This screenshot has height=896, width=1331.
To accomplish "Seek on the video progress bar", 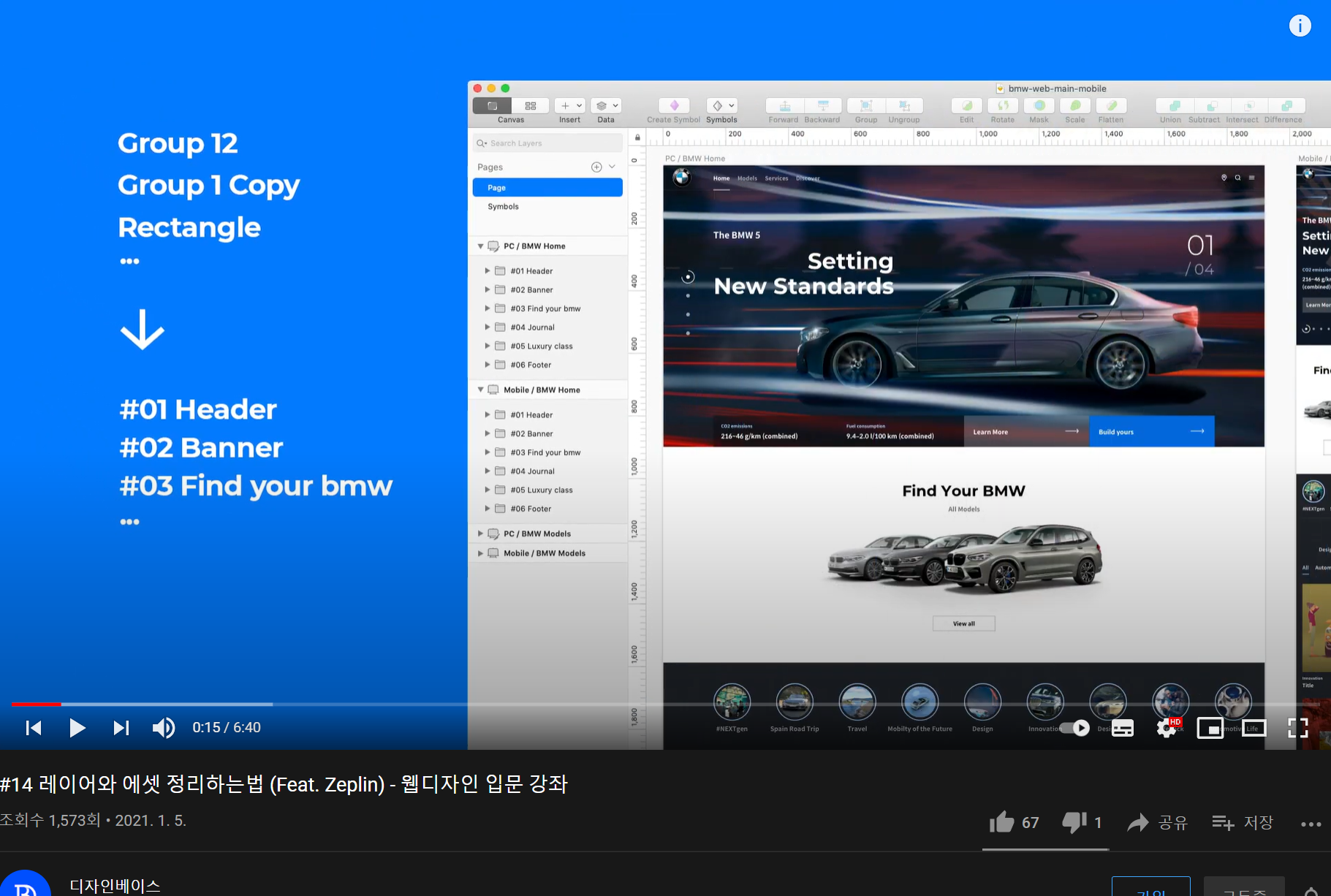I will 665,704.
